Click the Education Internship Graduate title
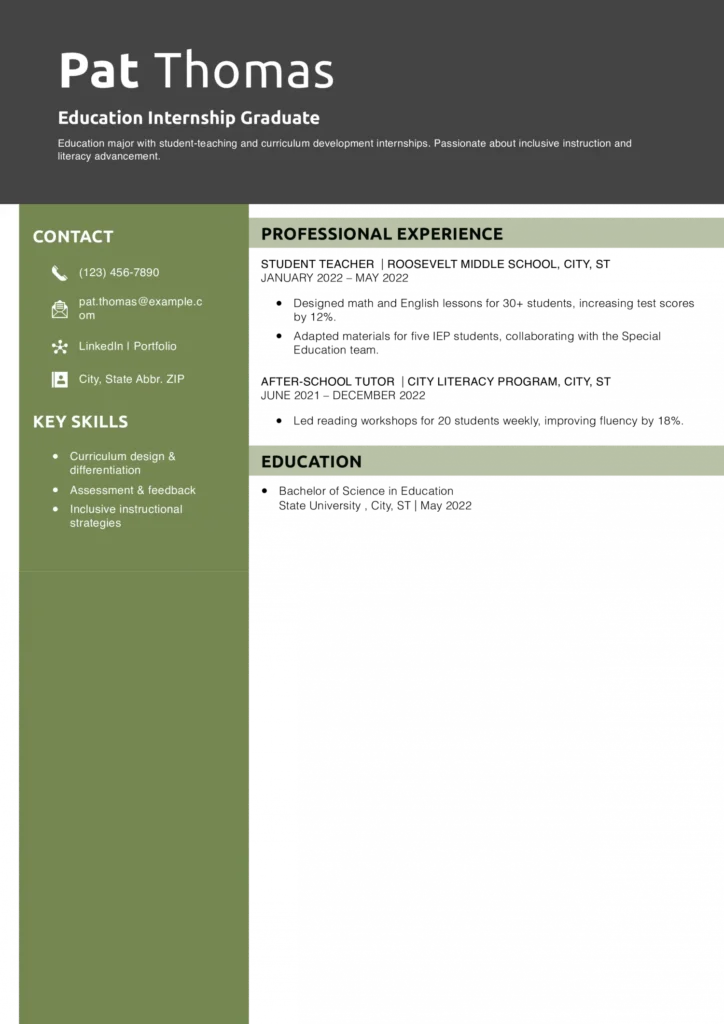 point(189,118)
